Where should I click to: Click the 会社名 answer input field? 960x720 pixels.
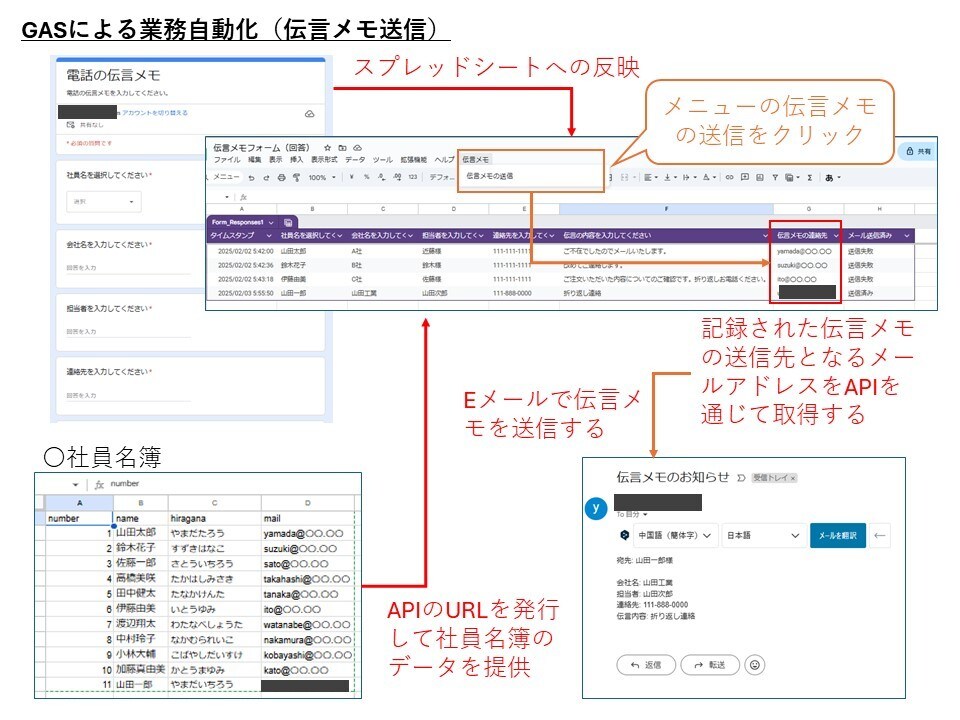129,268
